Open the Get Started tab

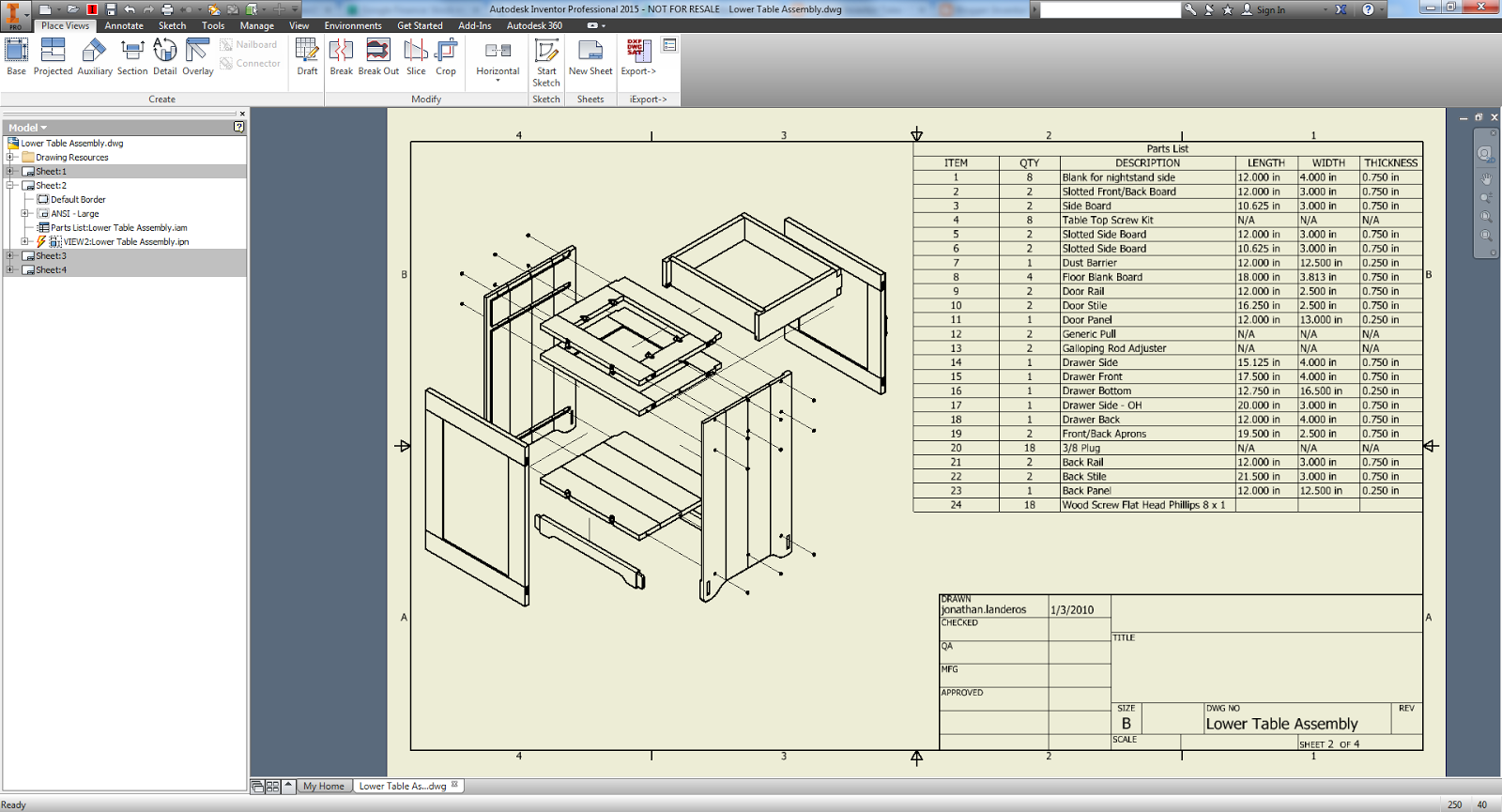coord(420,25)
